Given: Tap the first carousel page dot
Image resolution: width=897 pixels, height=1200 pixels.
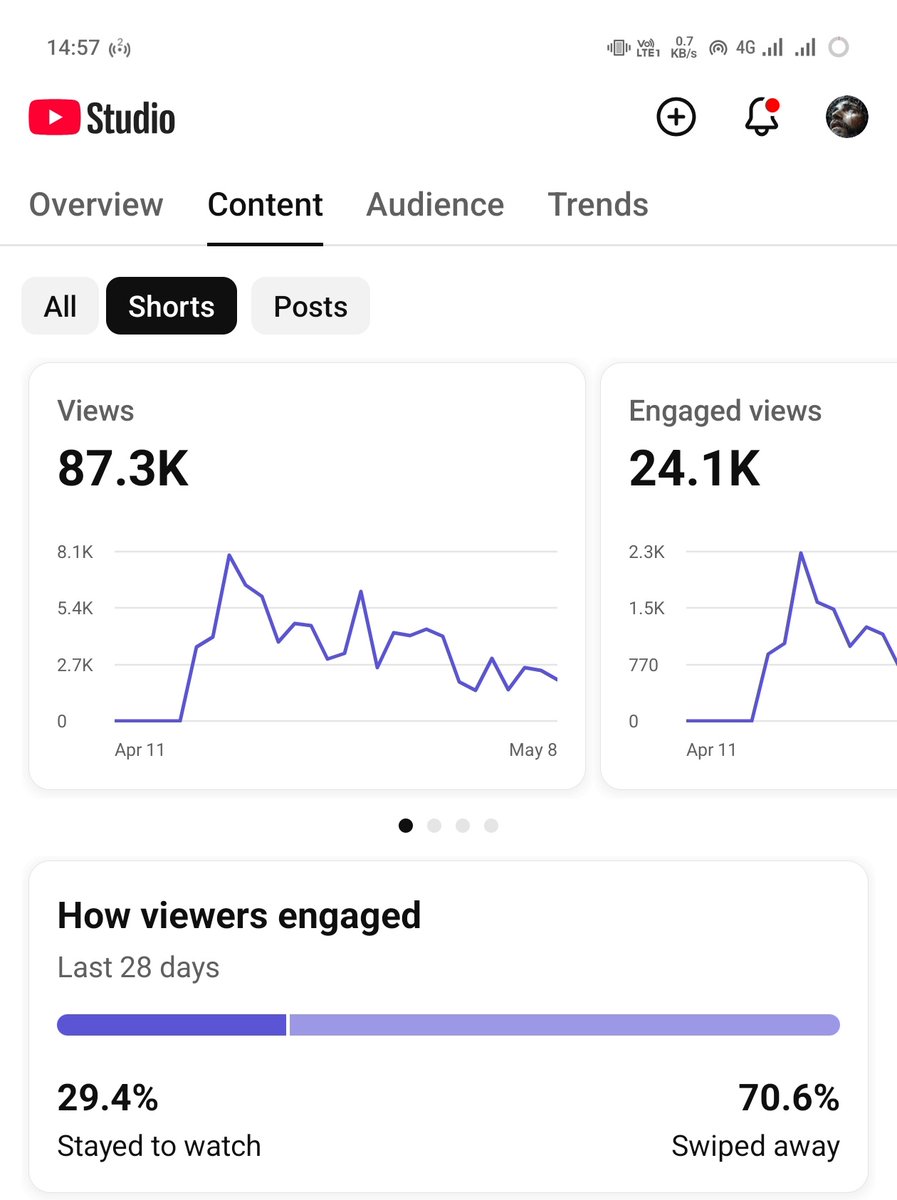Looking at the screenshot, I should pos(406,825).
